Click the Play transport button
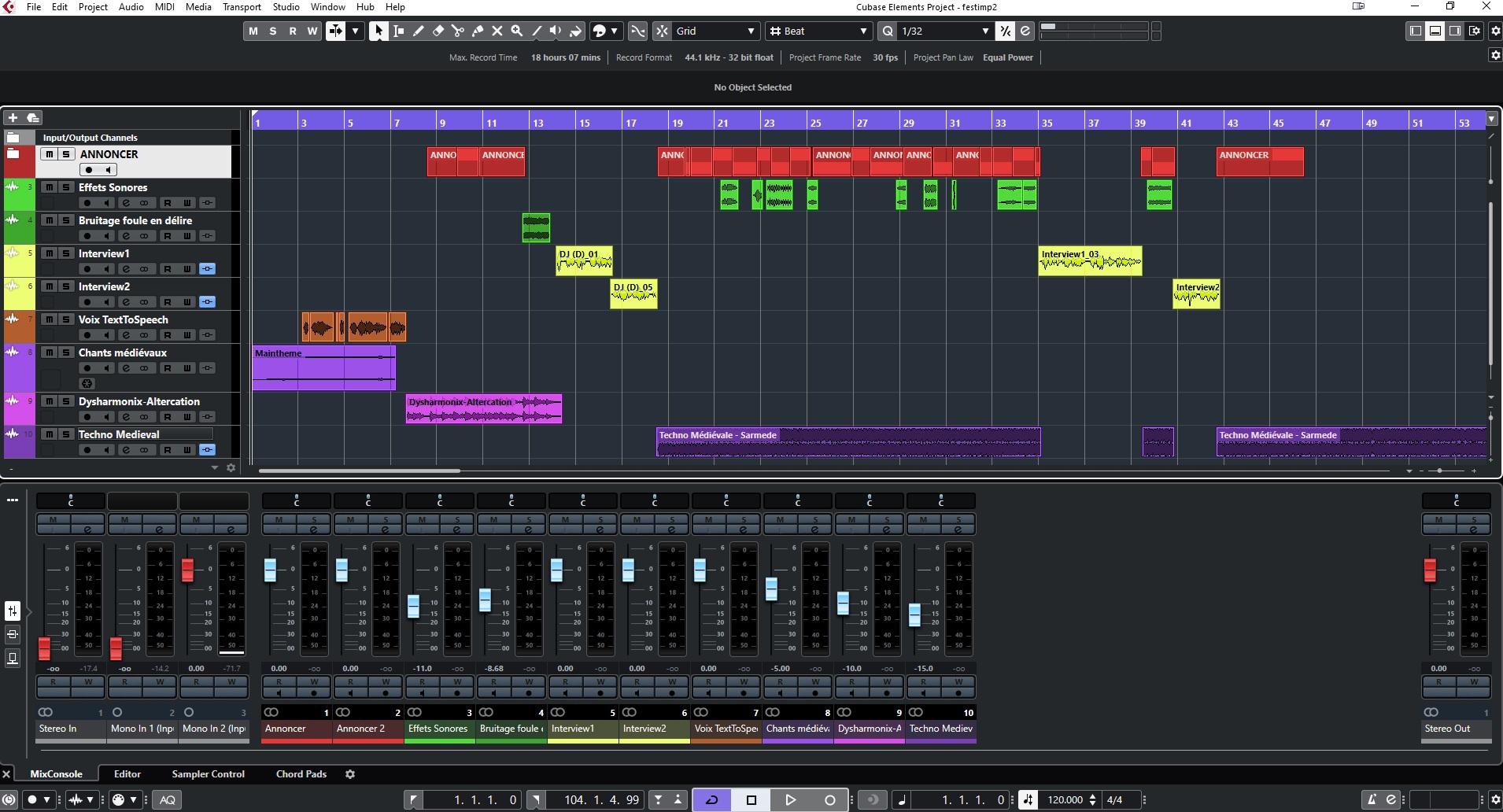Viewport: 1503px width, 812px height. [x=791, y=799]
